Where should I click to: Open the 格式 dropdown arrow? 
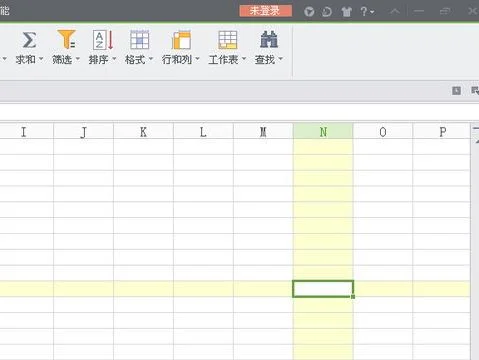pos(151,59)
